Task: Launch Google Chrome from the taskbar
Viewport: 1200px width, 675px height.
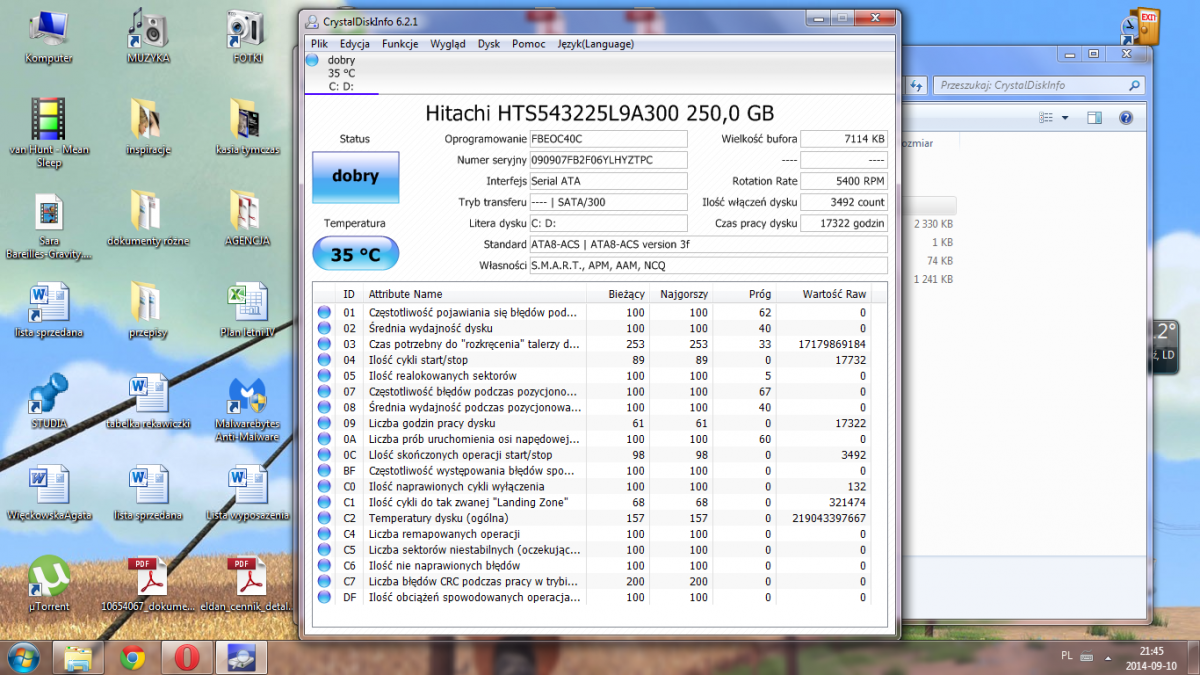Action: pyautogui.click(x=132, y=657)
